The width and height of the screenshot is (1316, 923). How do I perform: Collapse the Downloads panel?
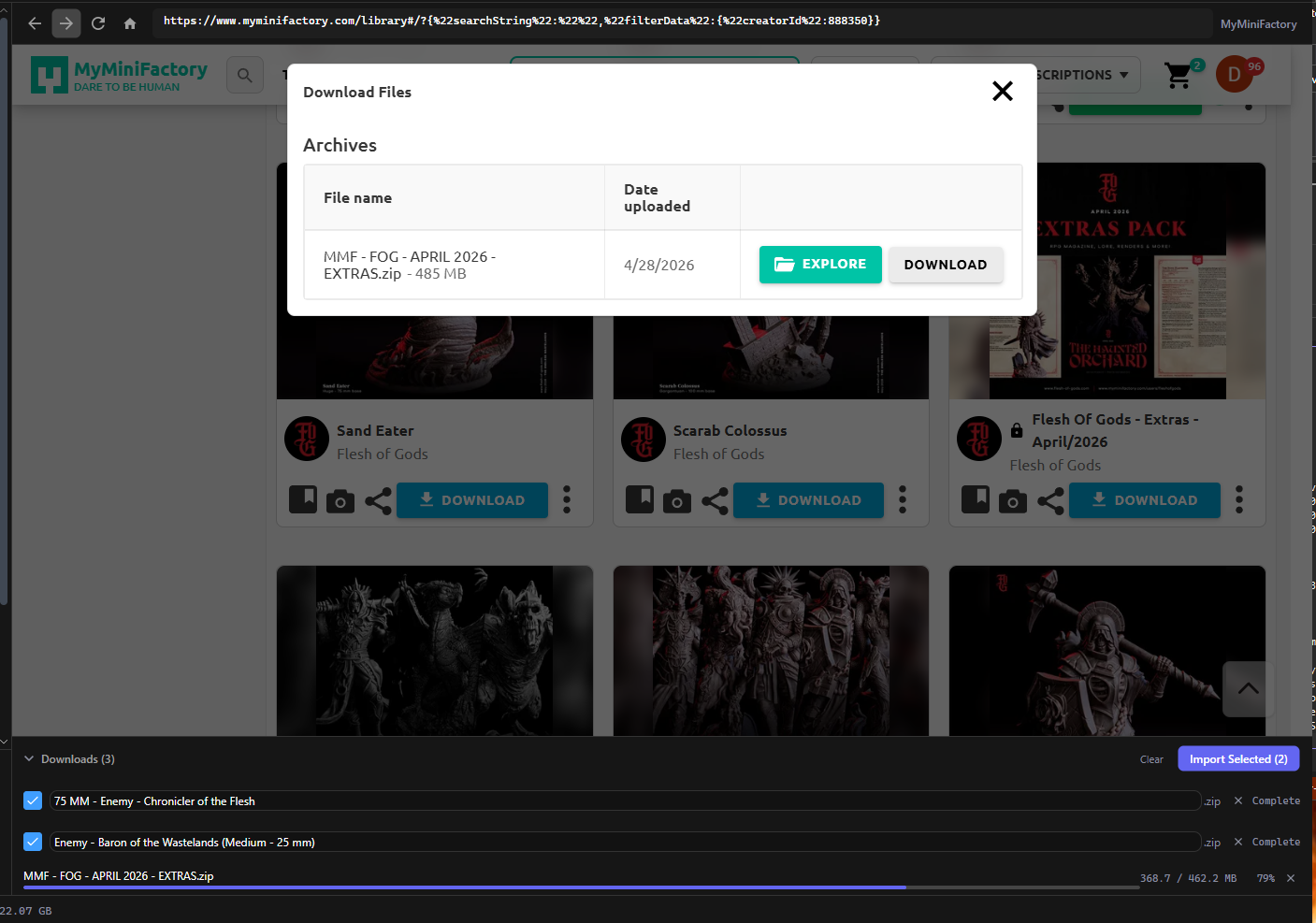(29, 758)
